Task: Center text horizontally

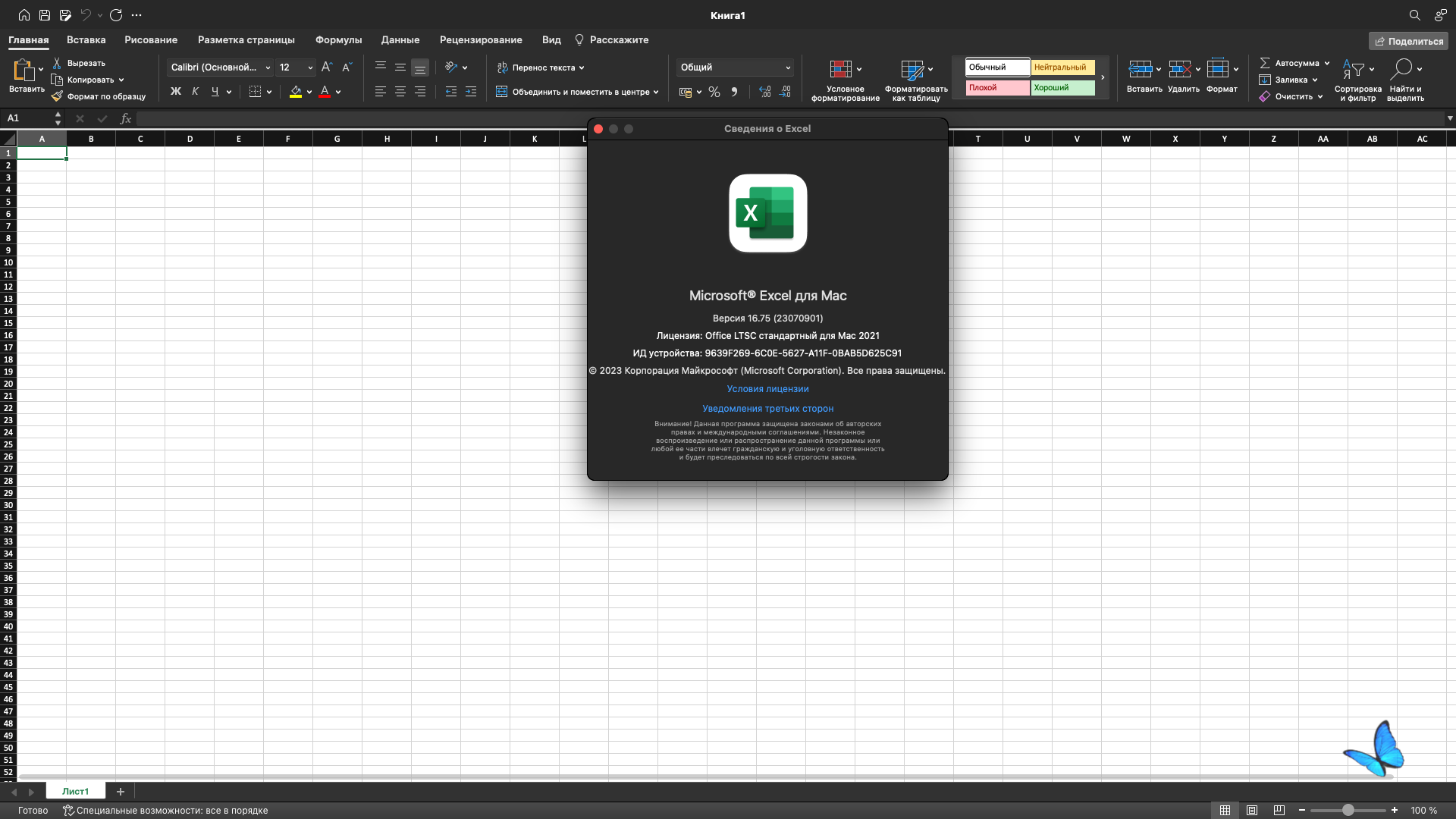Action: click(x=400, y=92)
